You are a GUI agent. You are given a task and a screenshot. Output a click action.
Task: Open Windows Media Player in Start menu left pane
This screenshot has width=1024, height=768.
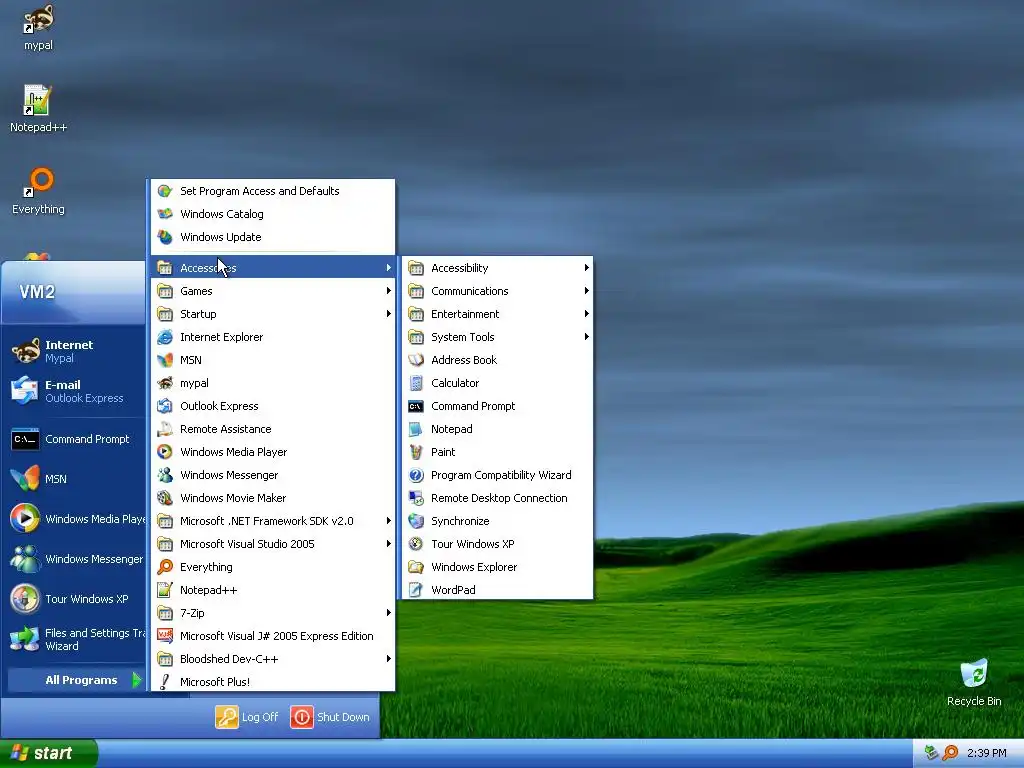[x=76, y=519]
